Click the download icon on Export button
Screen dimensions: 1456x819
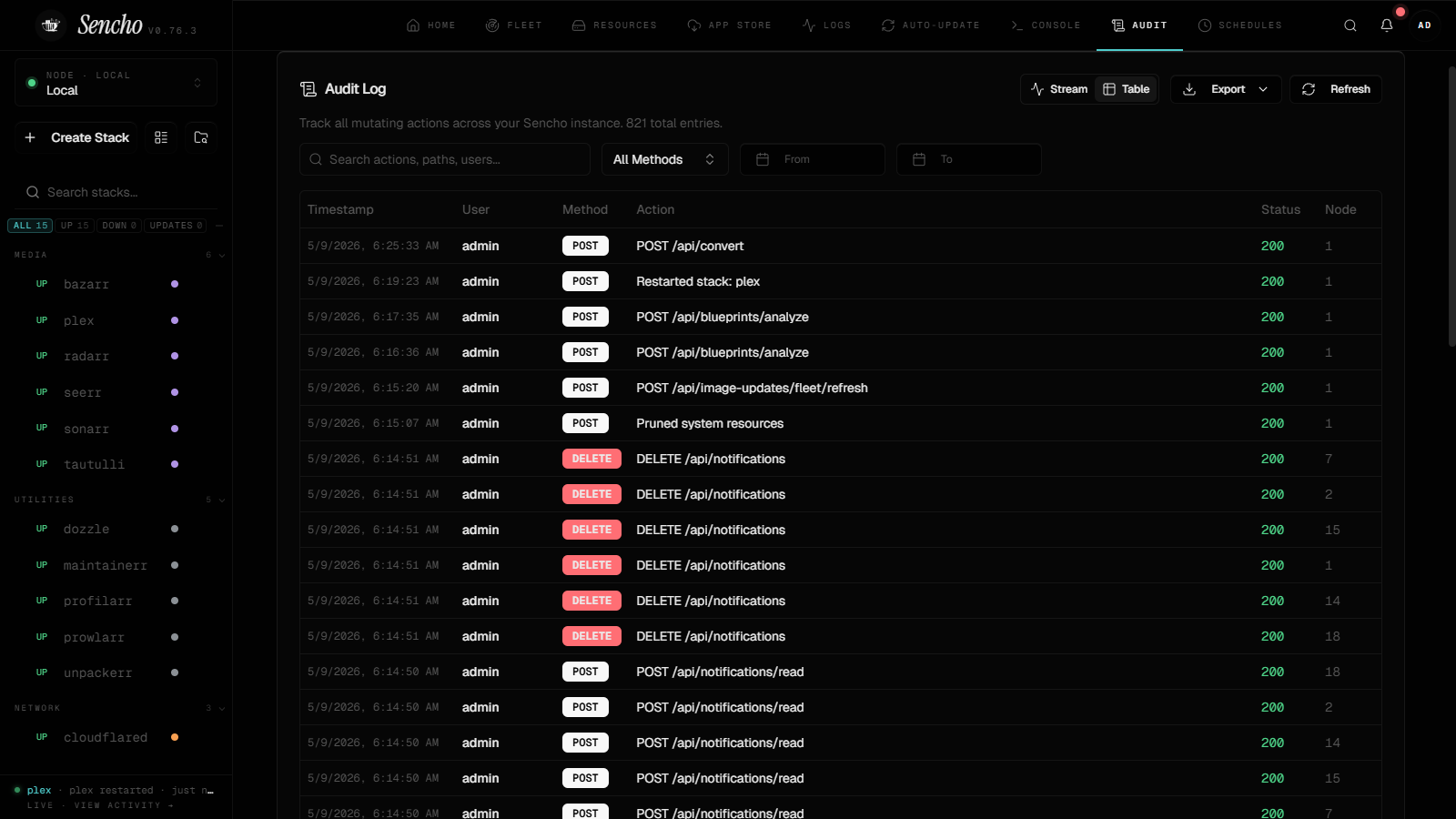click(1189, 89)
